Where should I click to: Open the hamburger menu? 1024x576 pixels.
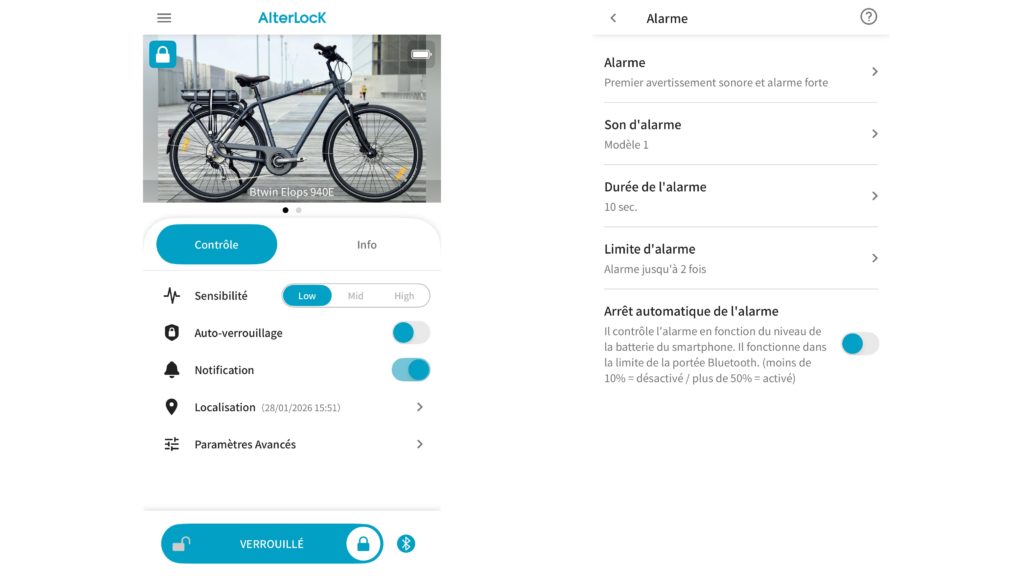pyautogui.click(x=164, y=18)
